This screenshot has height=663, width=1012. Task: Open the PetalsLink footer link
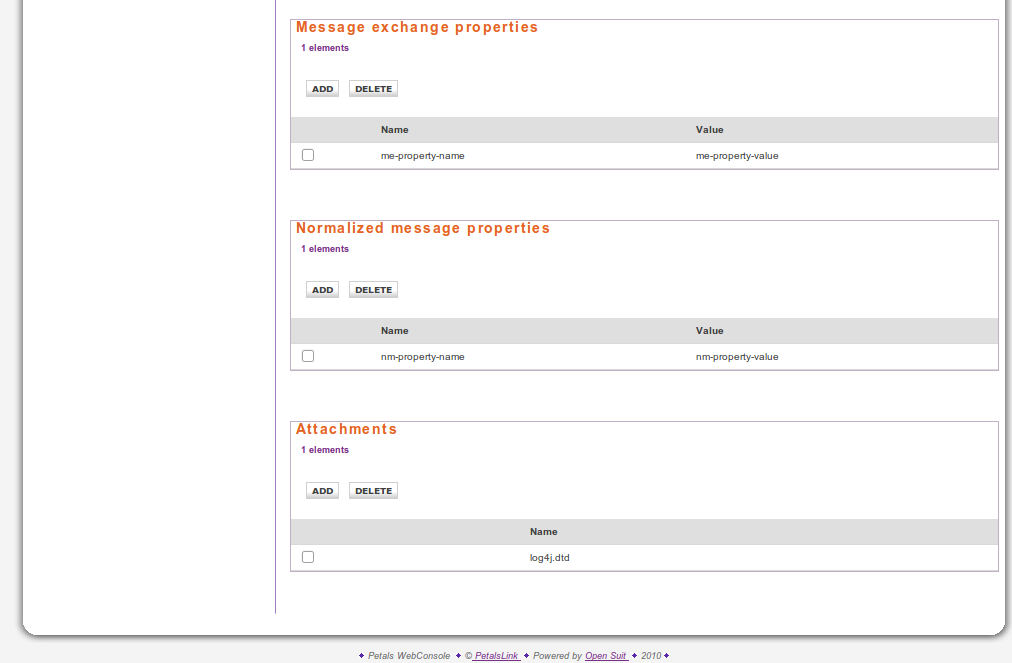(x=496, y=656)
